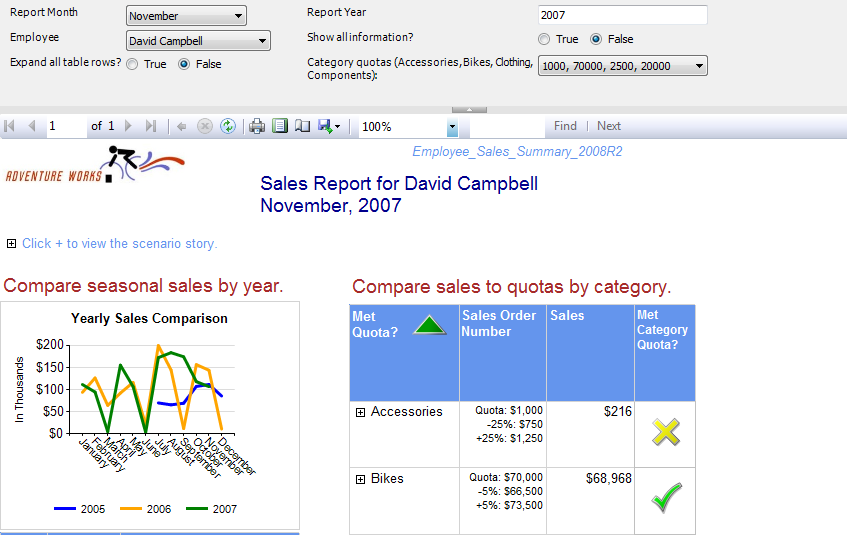Expand the Accessories row
847x535 pixels.
pos(360,412)
